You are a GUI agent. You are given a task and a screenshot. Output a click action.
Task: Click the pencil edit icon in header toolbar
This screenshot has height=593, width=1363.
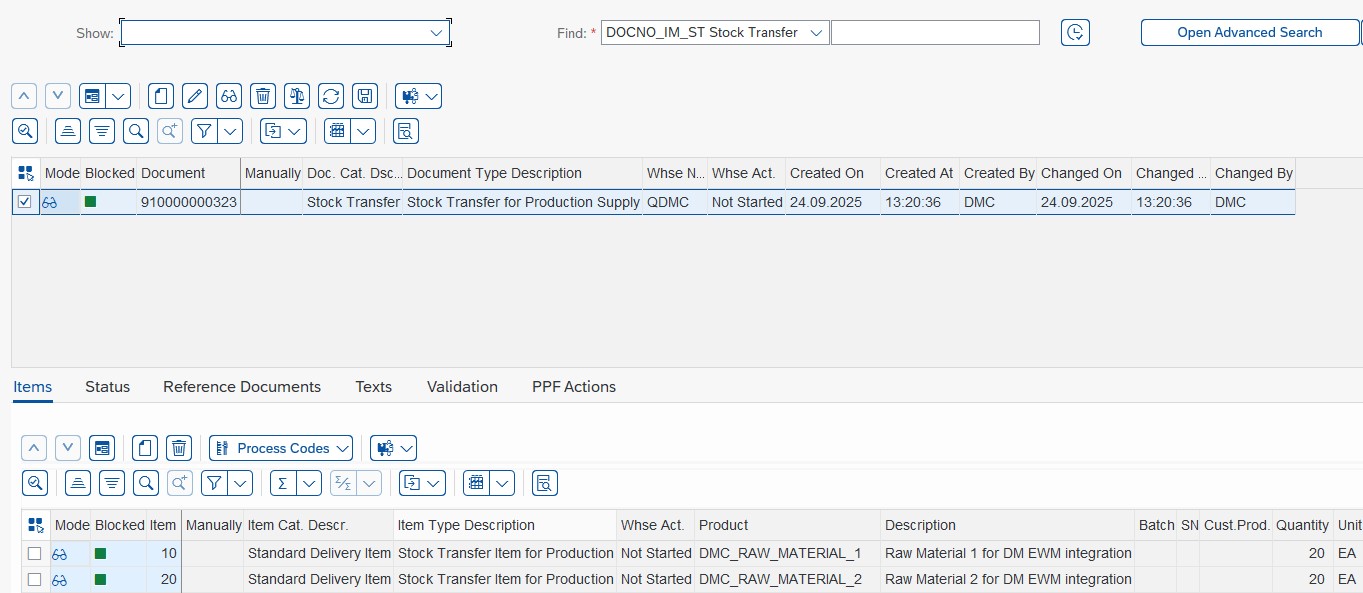[195, 96]
